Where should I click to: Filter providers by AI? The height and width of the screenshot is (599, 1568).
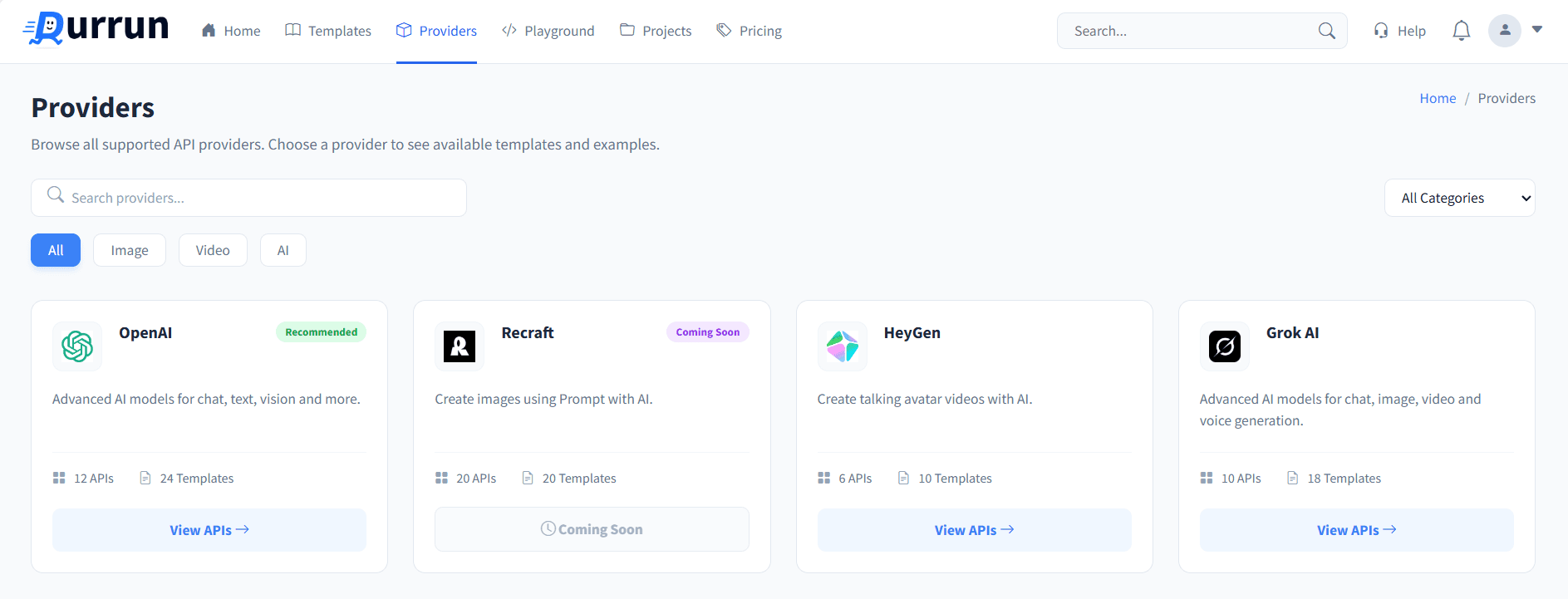click(x=283, y=250)
